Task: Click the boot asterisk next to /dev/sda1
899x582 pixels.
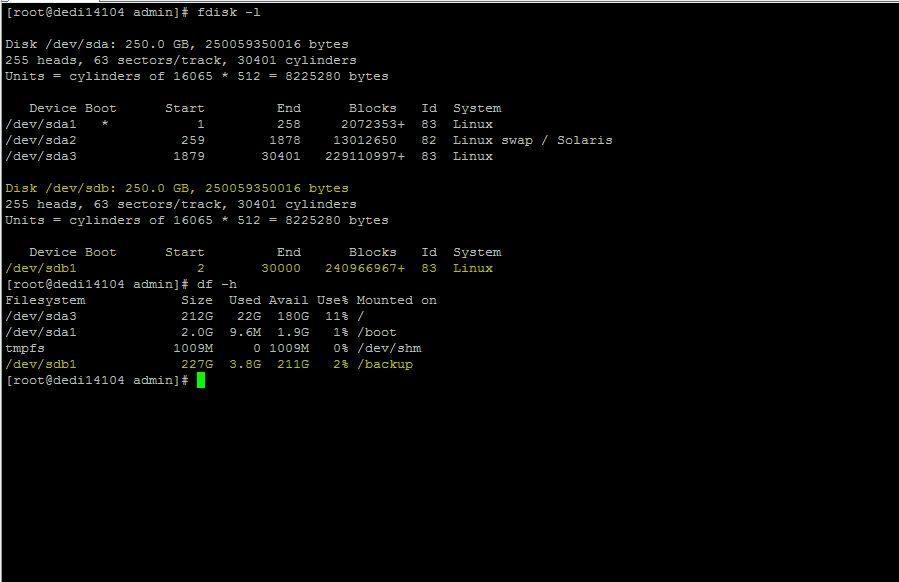Action: (105, 124)
